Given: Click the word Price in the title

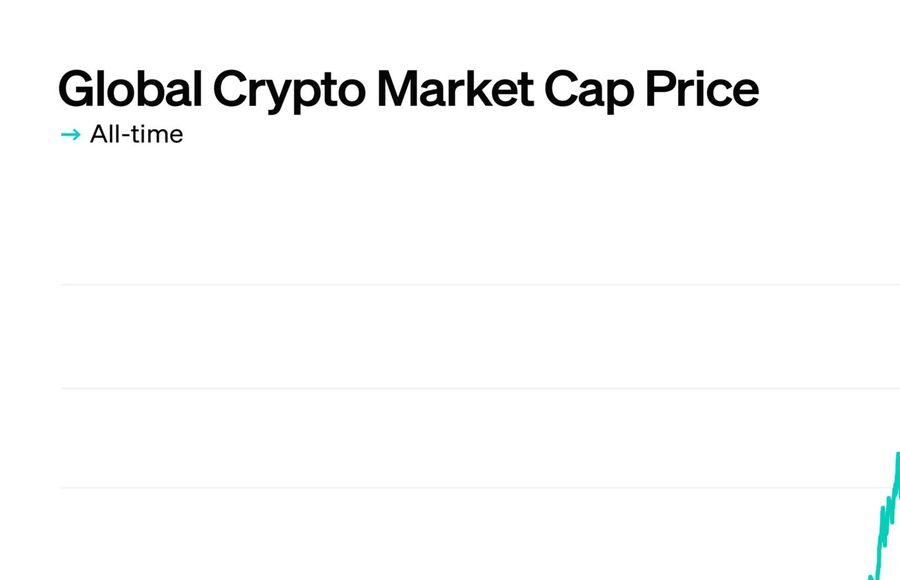Looking at the screenshot, I should tap(703, 88).
